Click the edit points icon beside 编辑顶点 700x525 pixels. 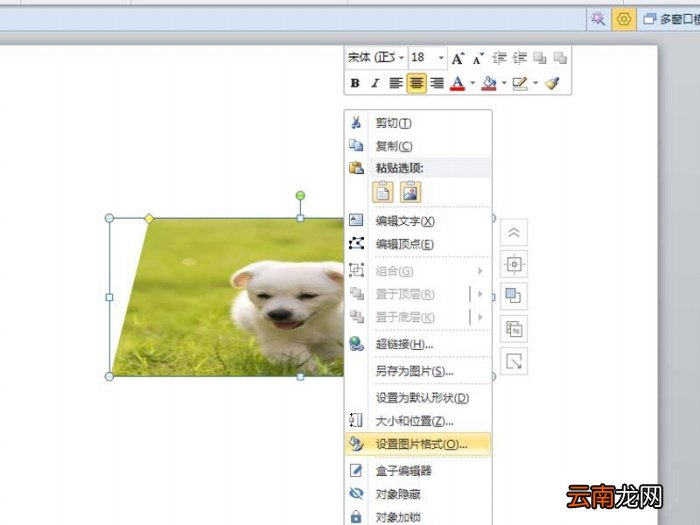pos(356,243)
